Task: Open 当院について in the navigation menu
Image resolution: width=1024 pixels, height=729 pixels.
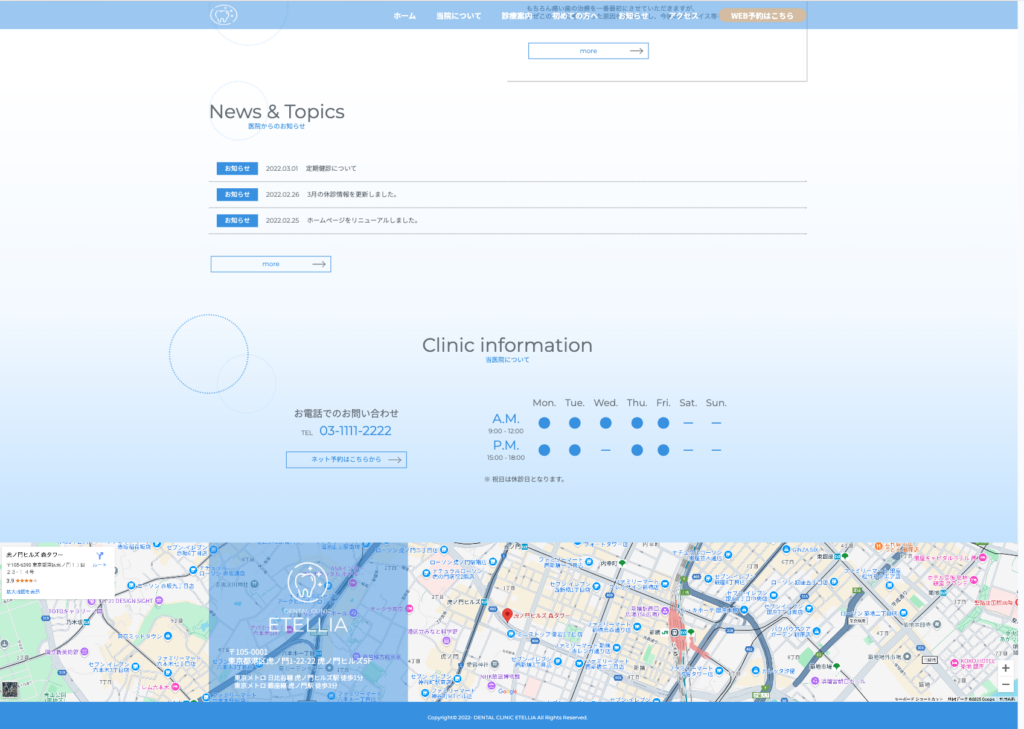Action: pyautogui.click(x=458, y=16)
